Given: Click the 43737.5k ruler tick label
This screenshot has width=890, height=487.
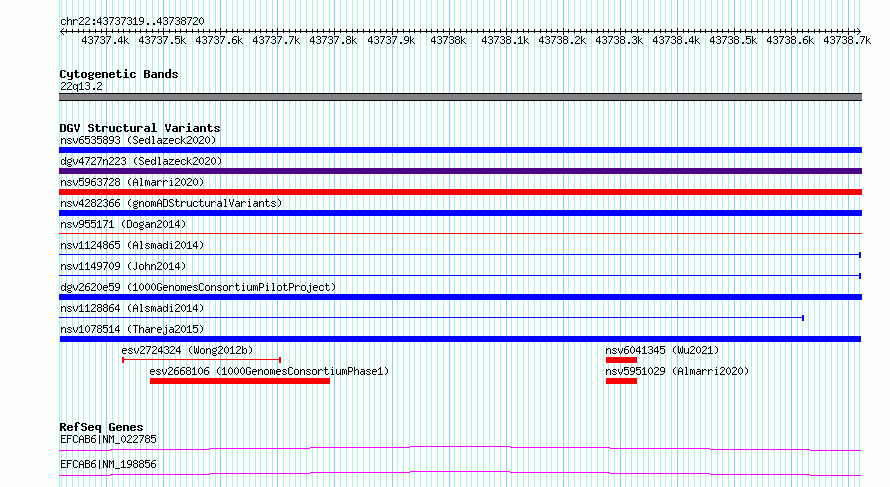Looking at the screenshot, I should pos(162,40).
